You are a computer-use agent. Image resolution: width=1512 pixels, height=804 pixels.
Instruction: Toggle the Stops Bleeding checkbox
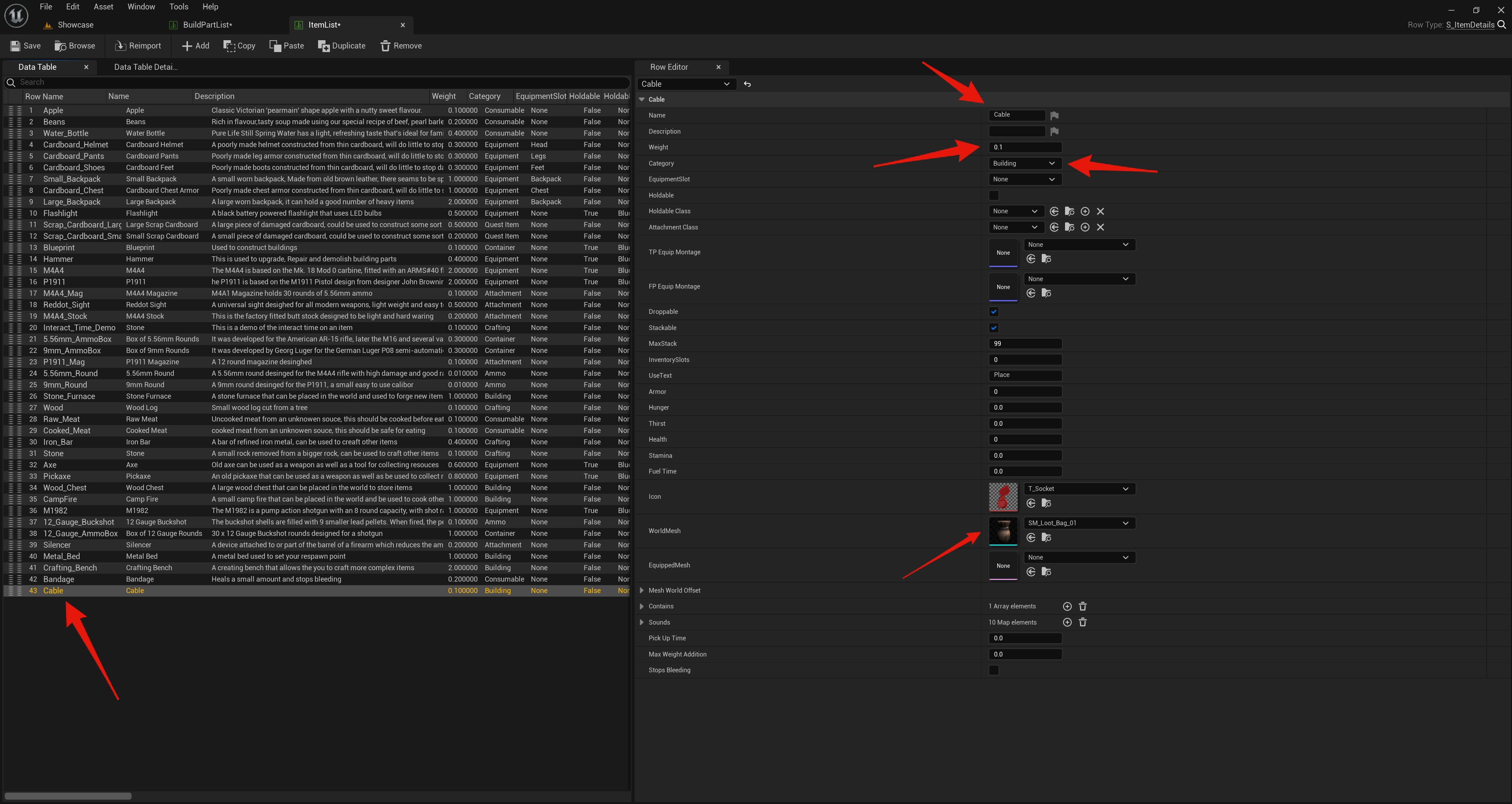click(994, 670)
